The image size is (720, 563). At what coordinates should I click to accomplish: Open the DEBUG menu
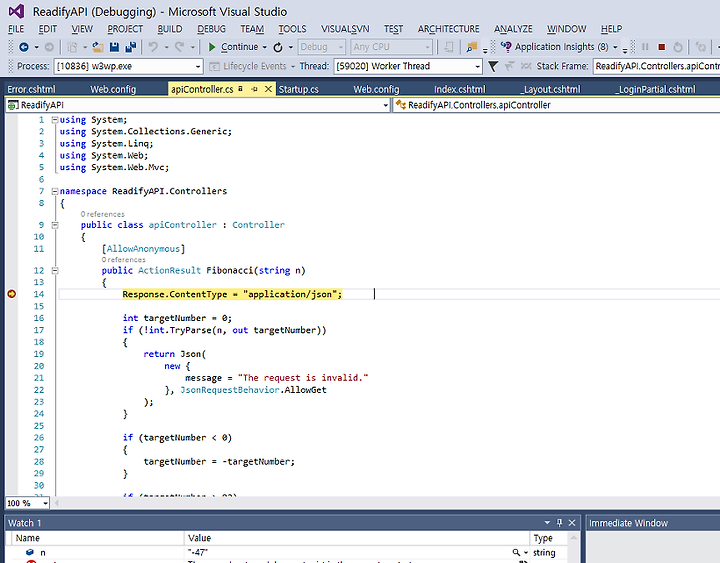point(212,29)
